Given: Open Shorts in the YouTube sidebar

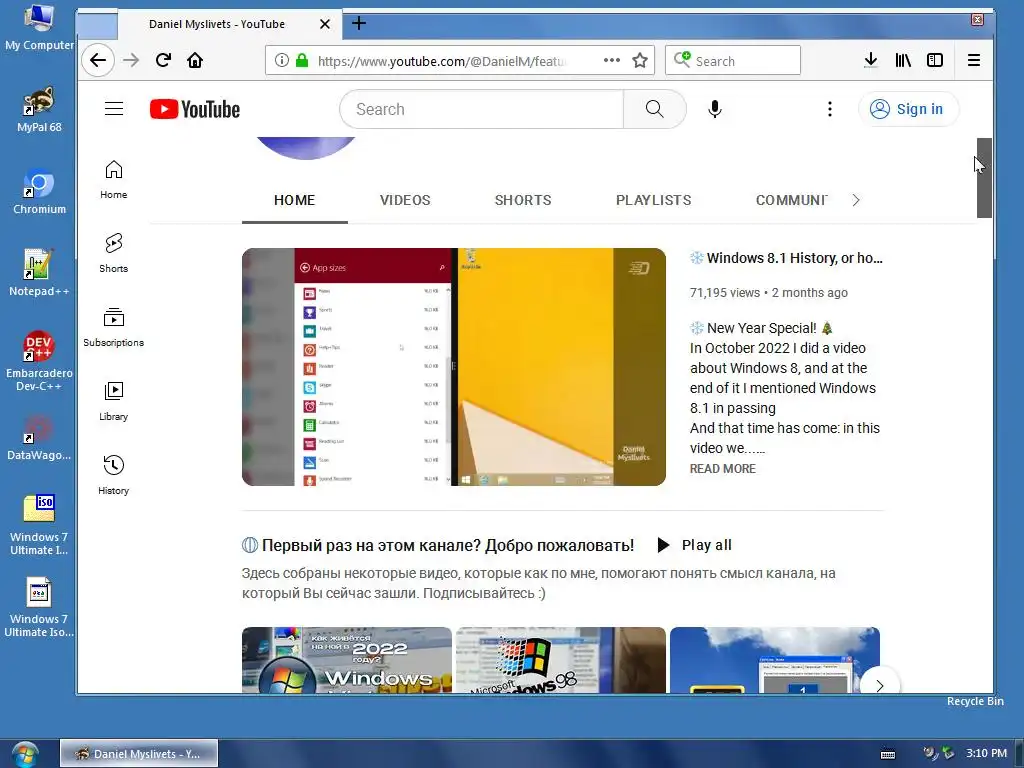Looking at the screenshot, I should 114,253.
